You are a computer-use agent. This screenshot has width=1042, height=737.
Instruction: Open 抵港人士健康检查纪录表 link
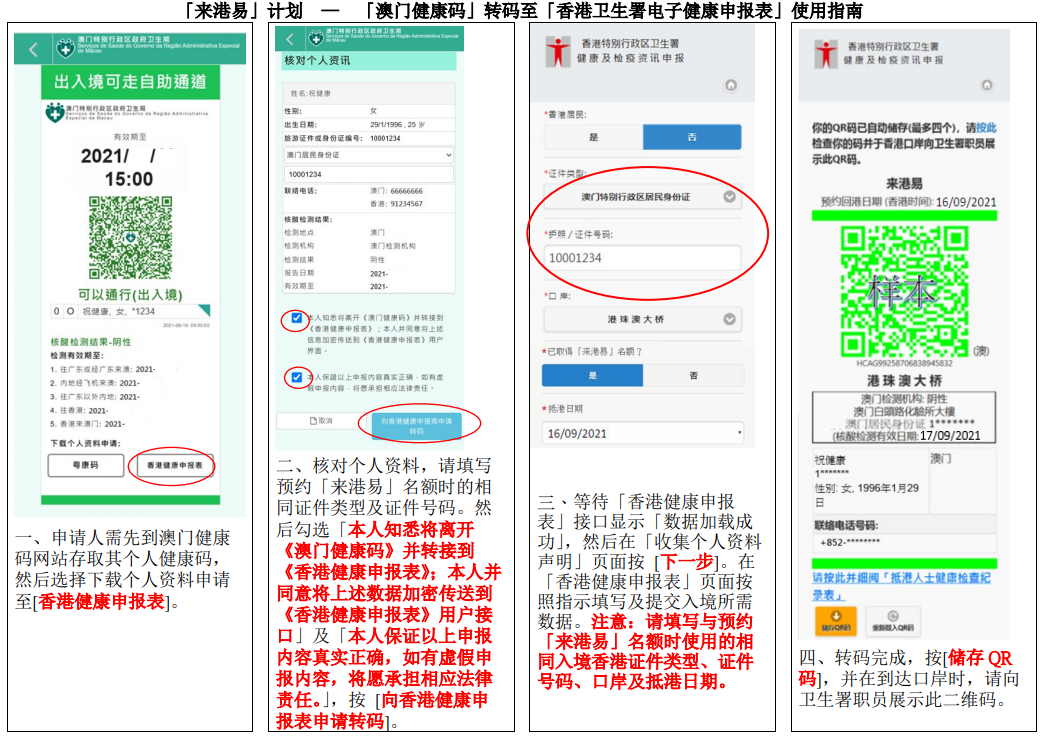click(x=901, y=586)
